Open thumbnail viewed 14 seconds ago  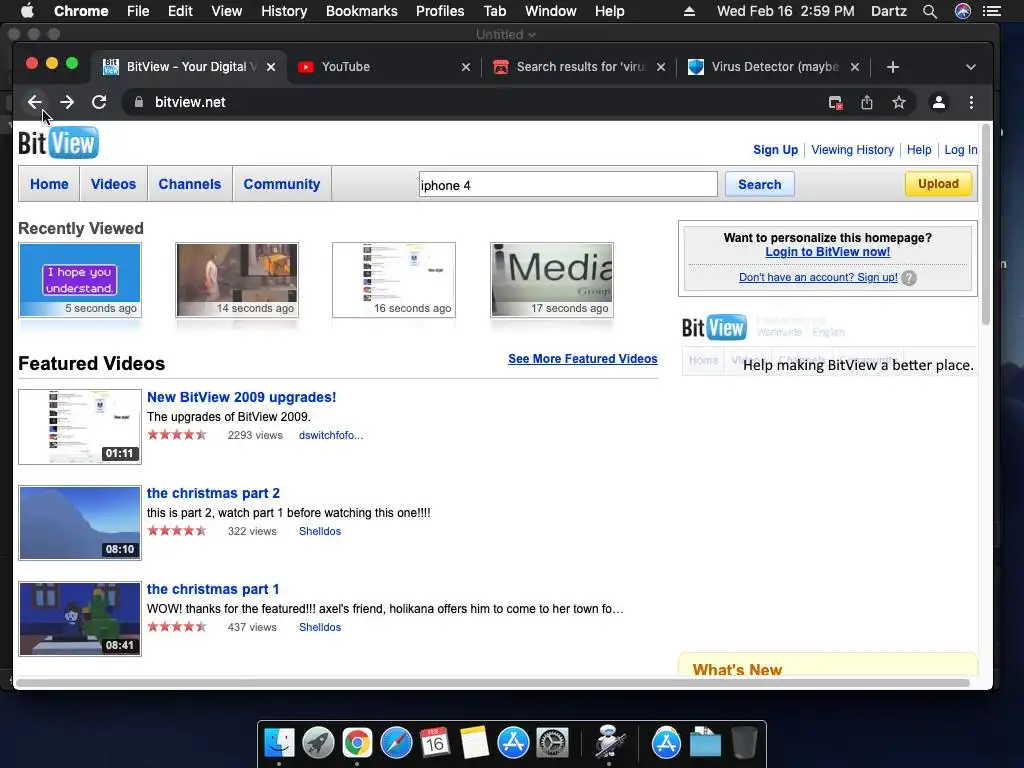[236, 280]
